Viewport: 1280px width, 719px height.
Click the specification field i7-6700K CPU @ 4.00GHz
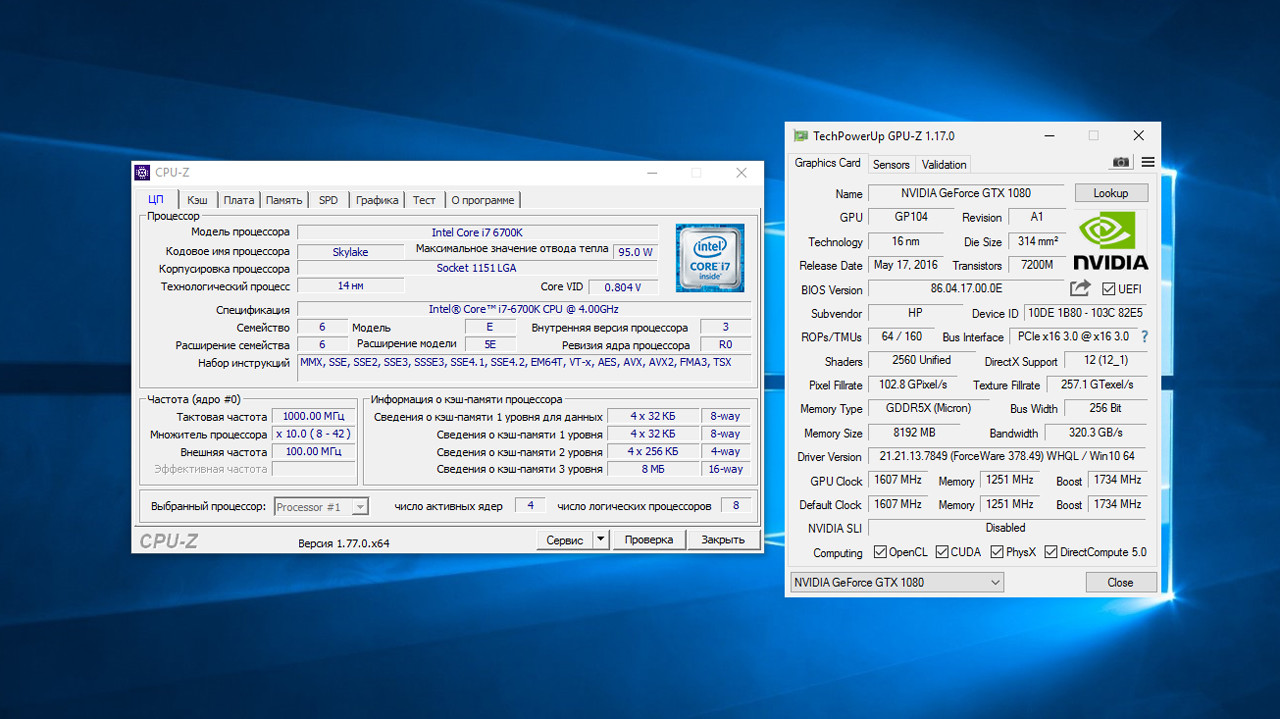point(523,309)
